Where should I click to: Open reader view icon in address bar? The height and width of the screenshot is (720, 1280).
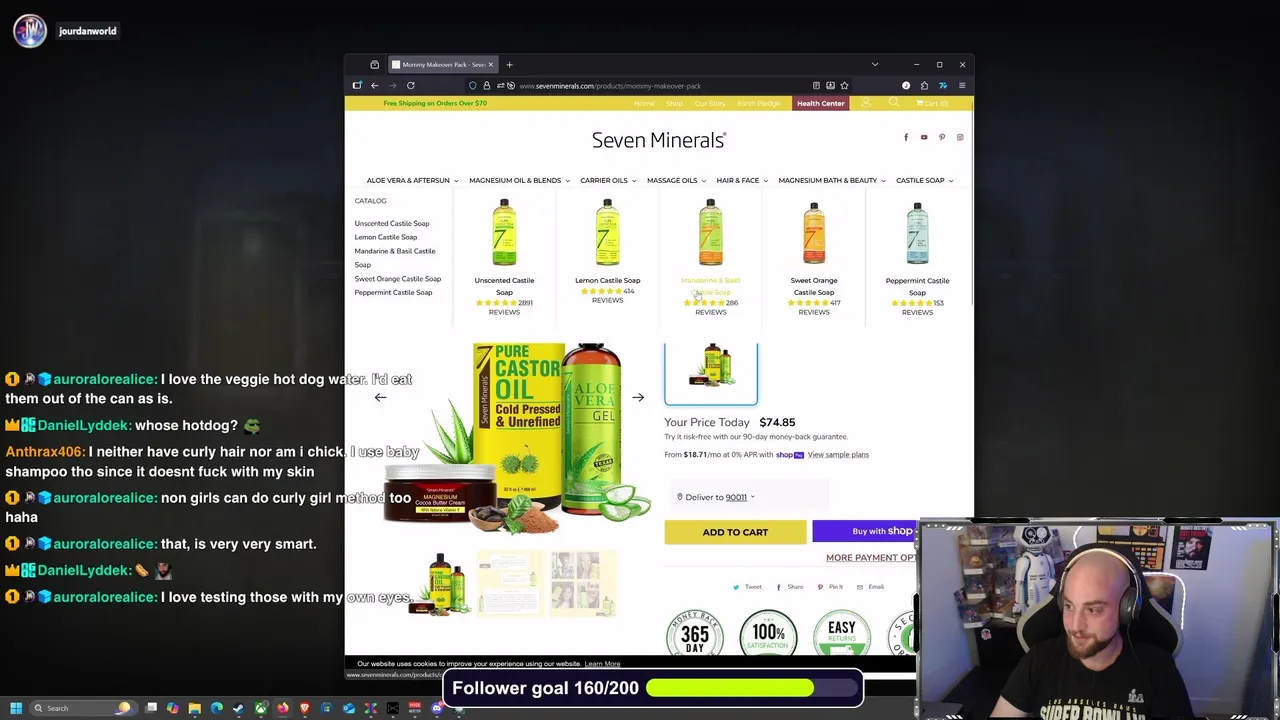[816, 86]
